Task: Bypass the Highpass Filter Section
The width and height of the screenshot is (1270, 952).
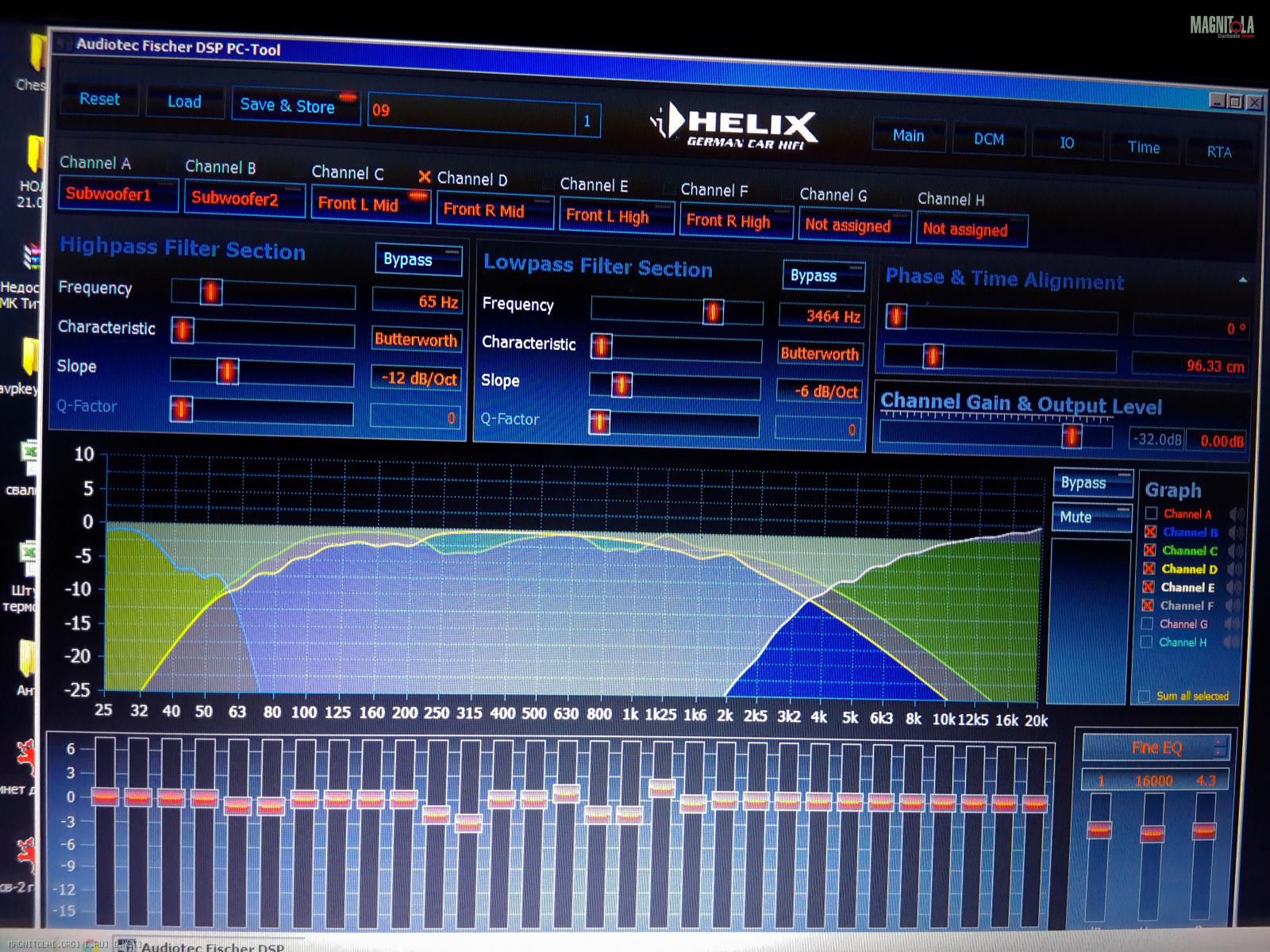Action: [418, 259]
